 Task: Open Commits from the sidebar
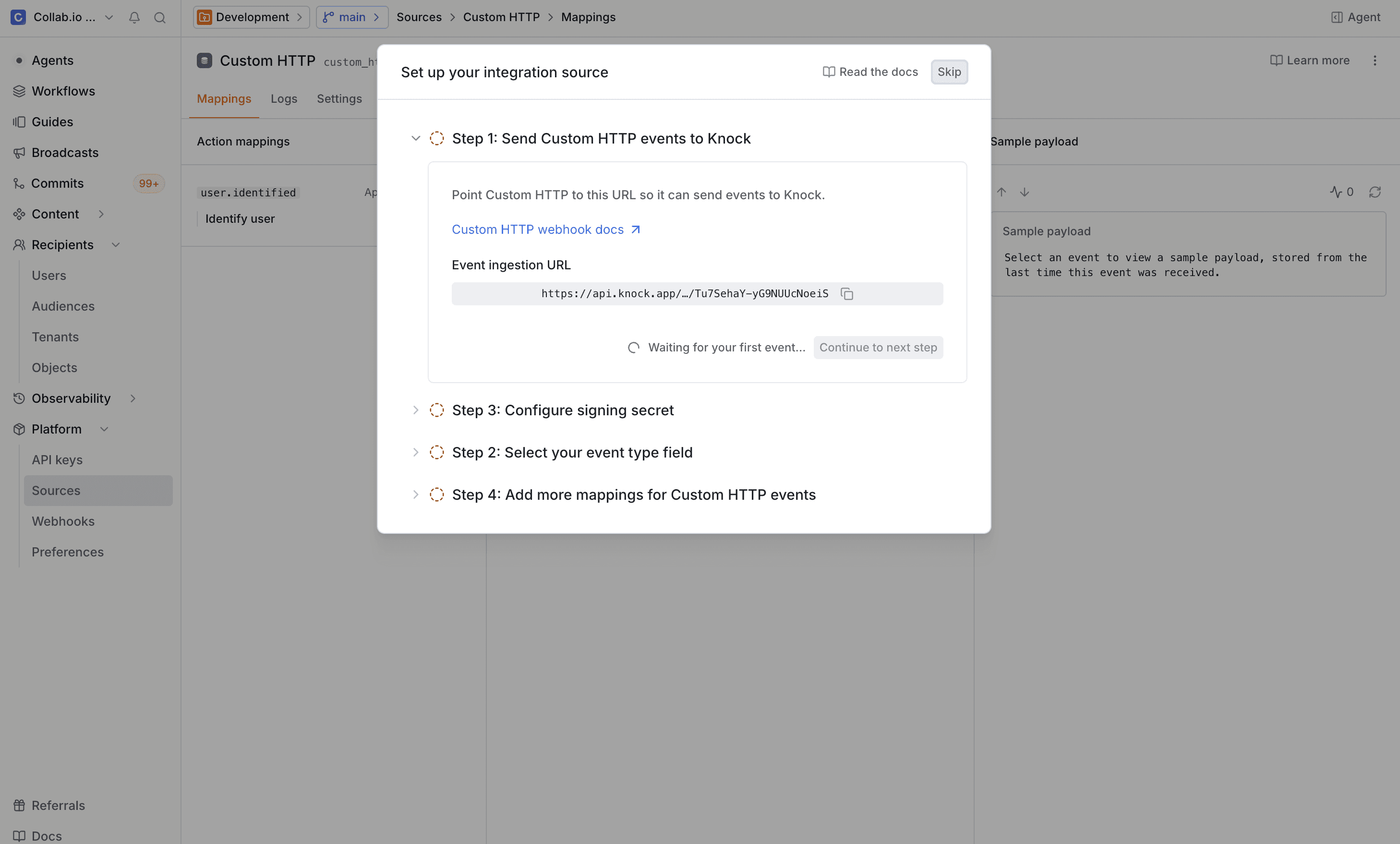(x=57, y=183)
